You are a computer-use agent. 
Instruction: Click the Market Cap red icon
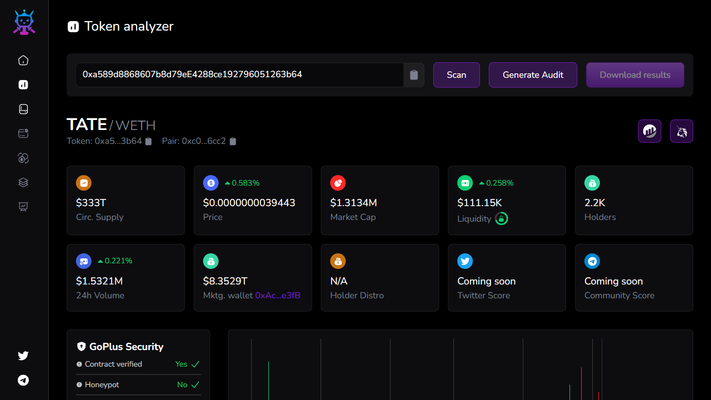(338, 183)
